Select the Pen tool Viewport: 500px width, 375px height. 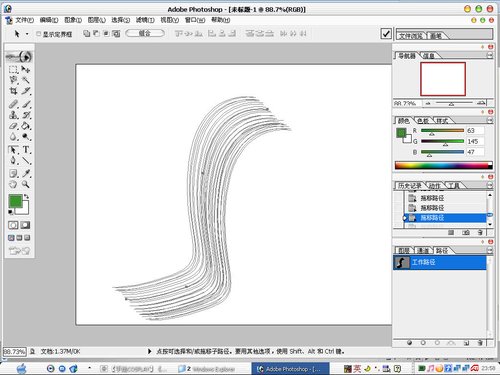[13, 161]
